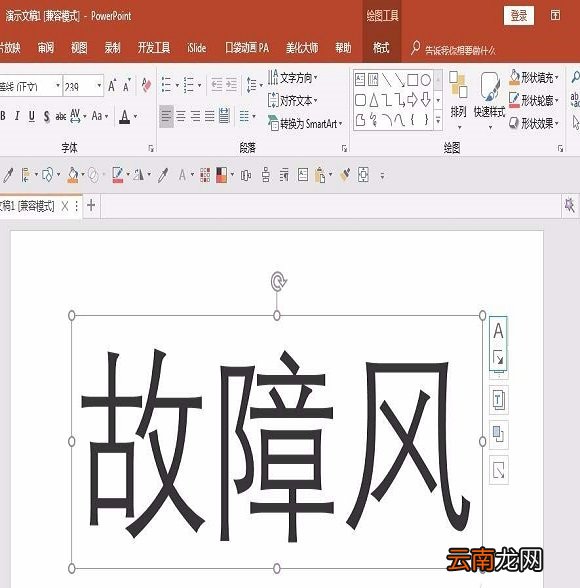Image resolution: width=580 pixels, height=588 pixels.
Task: Toggle Underline formatting
Action: pos(32,116)
